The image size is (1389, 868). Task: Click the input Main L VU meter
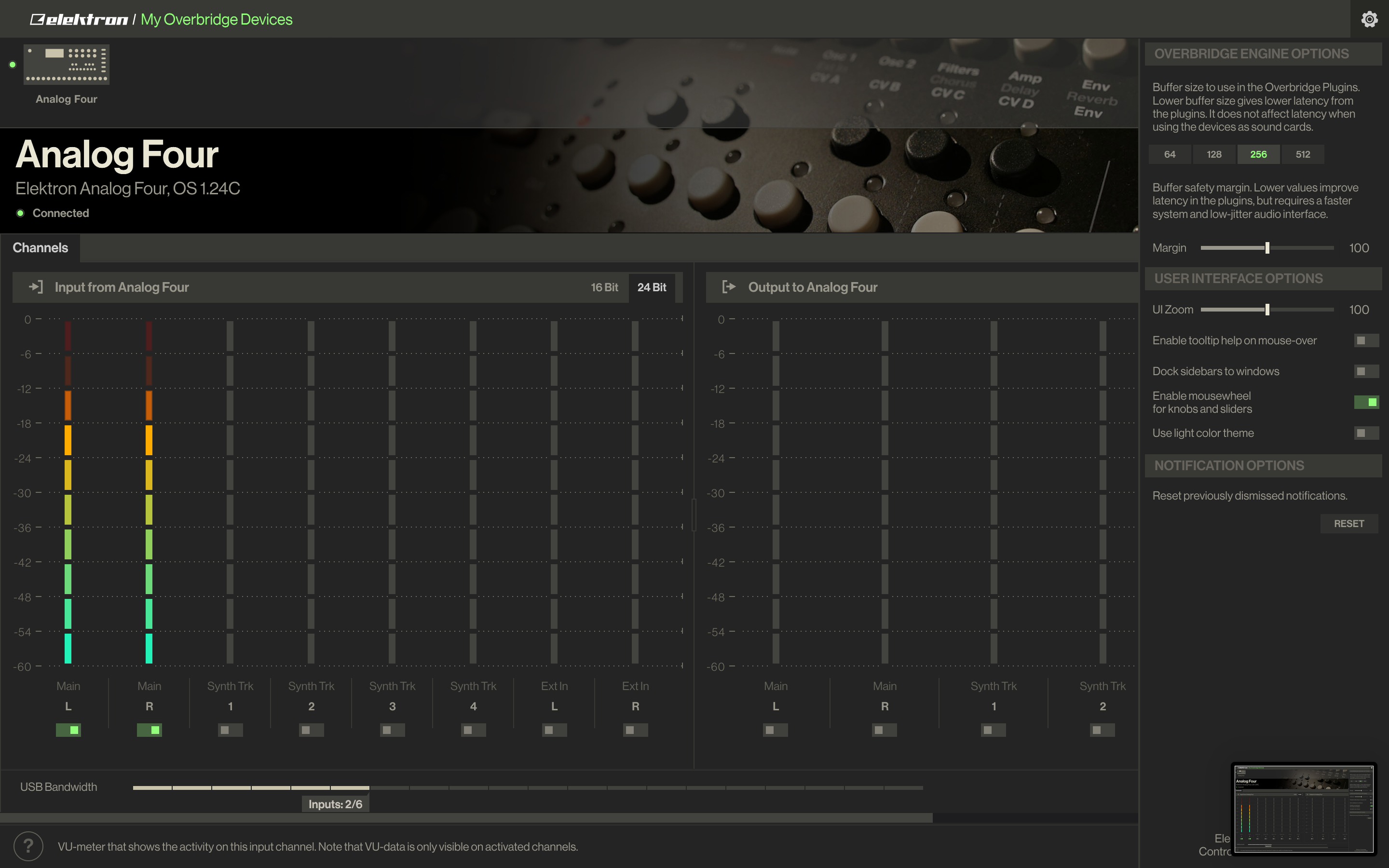[x=68, y=492]
